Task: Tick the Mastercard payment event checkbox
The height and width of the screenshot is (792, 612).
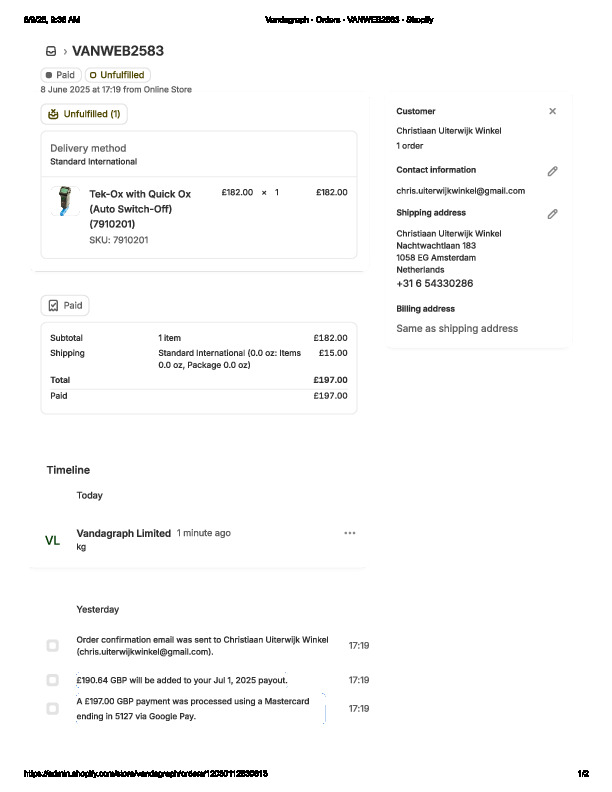Action: [53, 708]
